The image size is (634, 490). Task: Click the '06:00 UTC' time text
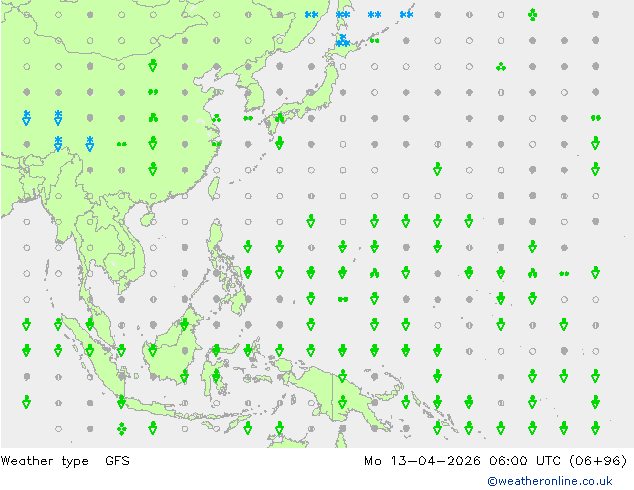click(x=524, y=460)
